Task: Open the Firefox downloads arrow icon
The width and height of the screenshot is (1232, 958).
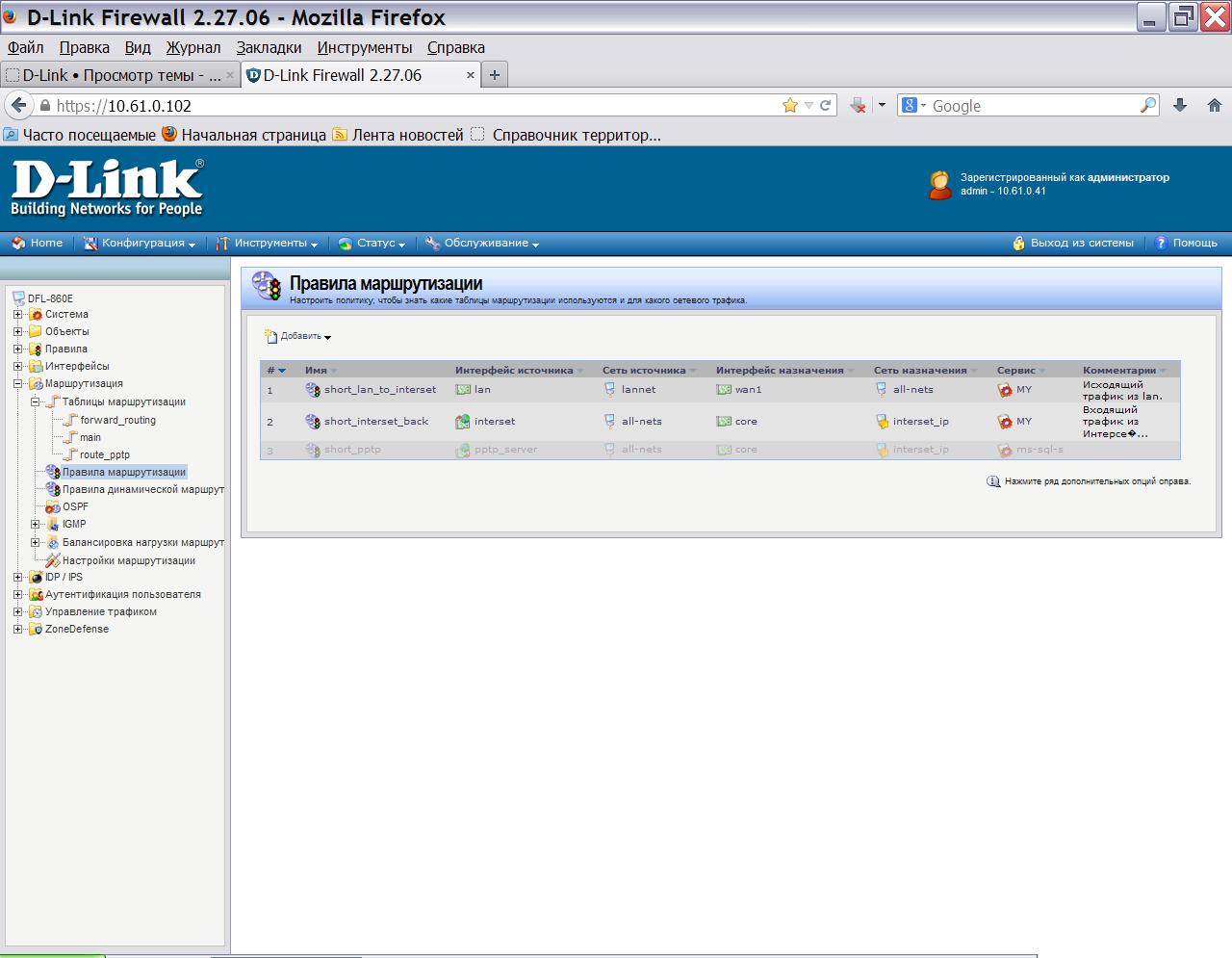Action: [x=1180, y=105]
